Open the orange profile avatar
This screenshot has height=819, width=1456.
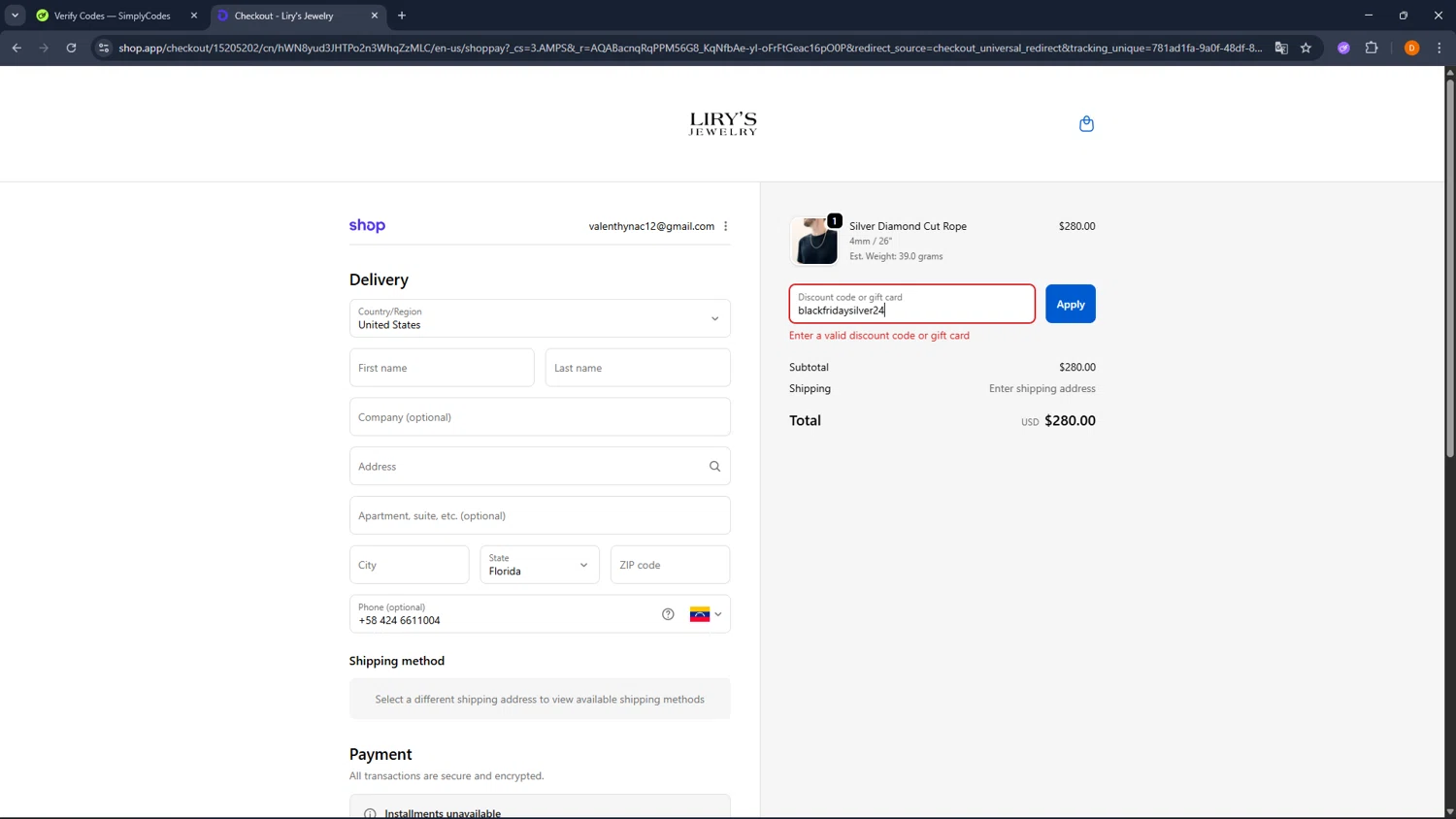point(1411,48)
